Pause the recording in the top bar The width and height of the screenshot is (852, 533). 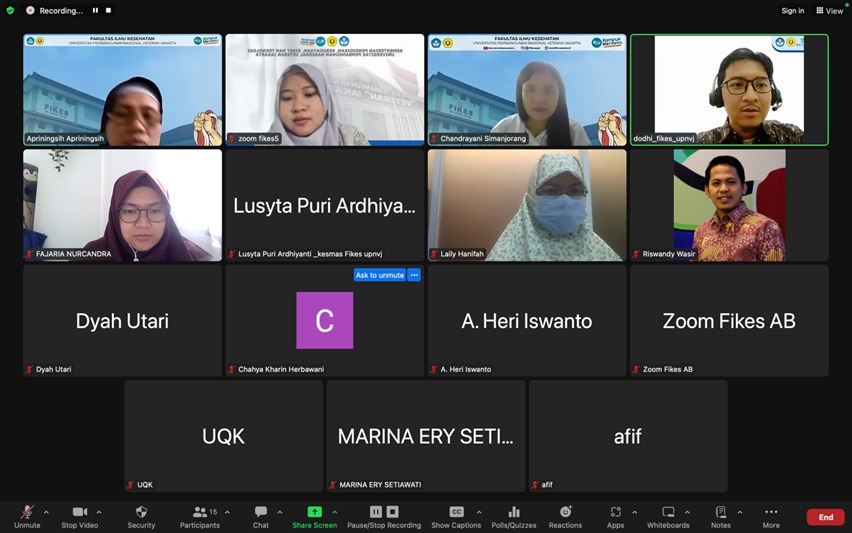[96, 11]
